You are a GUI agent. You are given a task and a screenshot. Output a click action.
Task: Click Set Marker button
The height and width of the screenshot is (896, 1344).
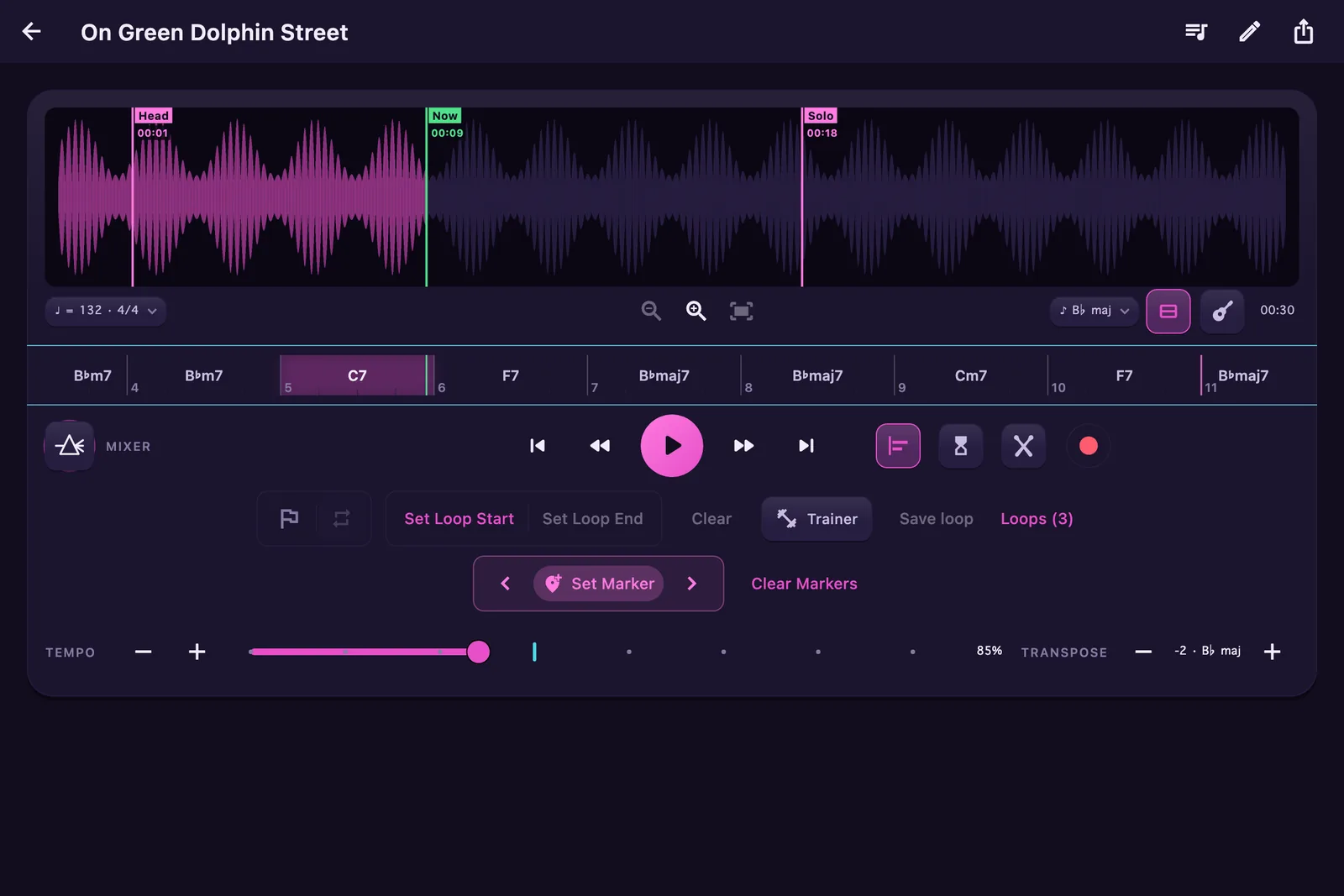click(599, 584)
